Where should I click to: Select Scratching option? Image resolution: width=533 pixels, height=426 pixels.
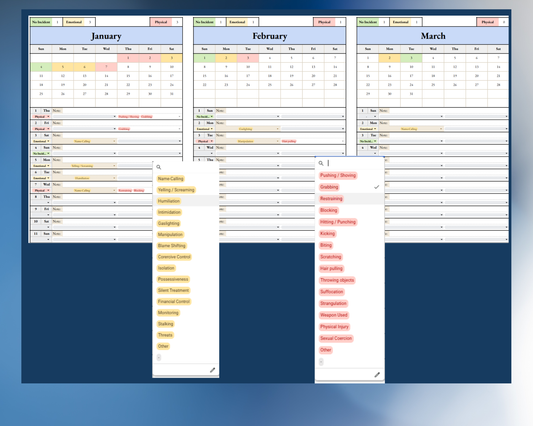(331, 257)
